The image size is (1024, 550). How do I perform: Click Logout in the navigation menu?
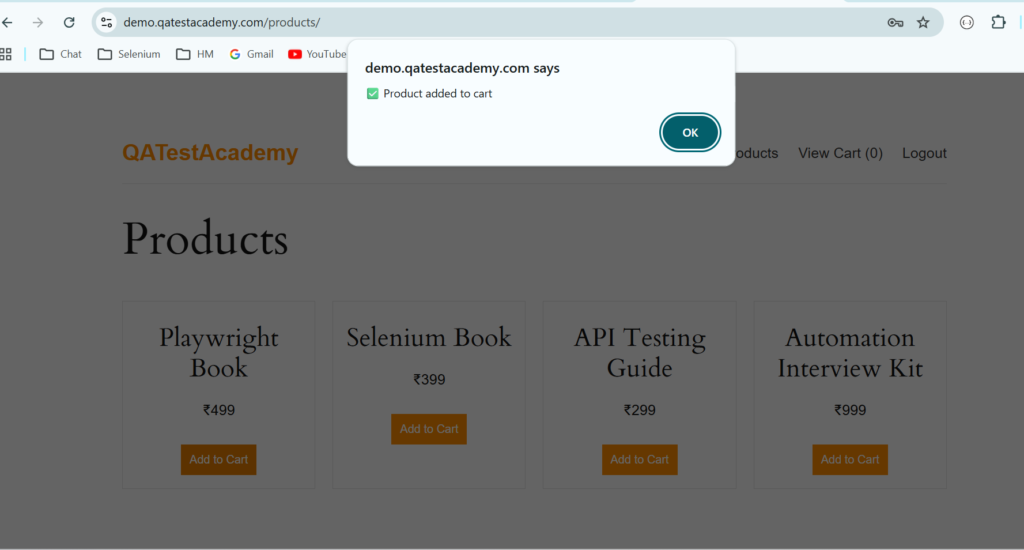[924, 153]
